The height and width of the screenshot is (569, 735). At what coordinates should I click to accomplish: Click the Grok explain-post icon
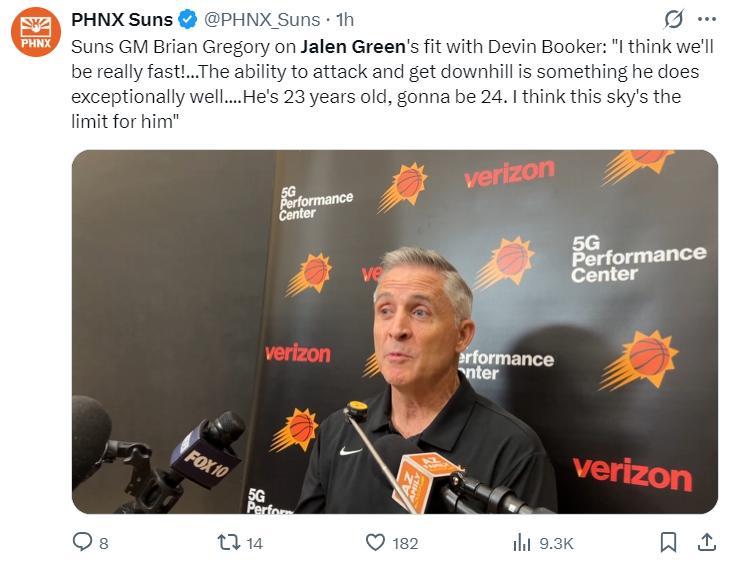pyautogui.click(x=674, y=19)
